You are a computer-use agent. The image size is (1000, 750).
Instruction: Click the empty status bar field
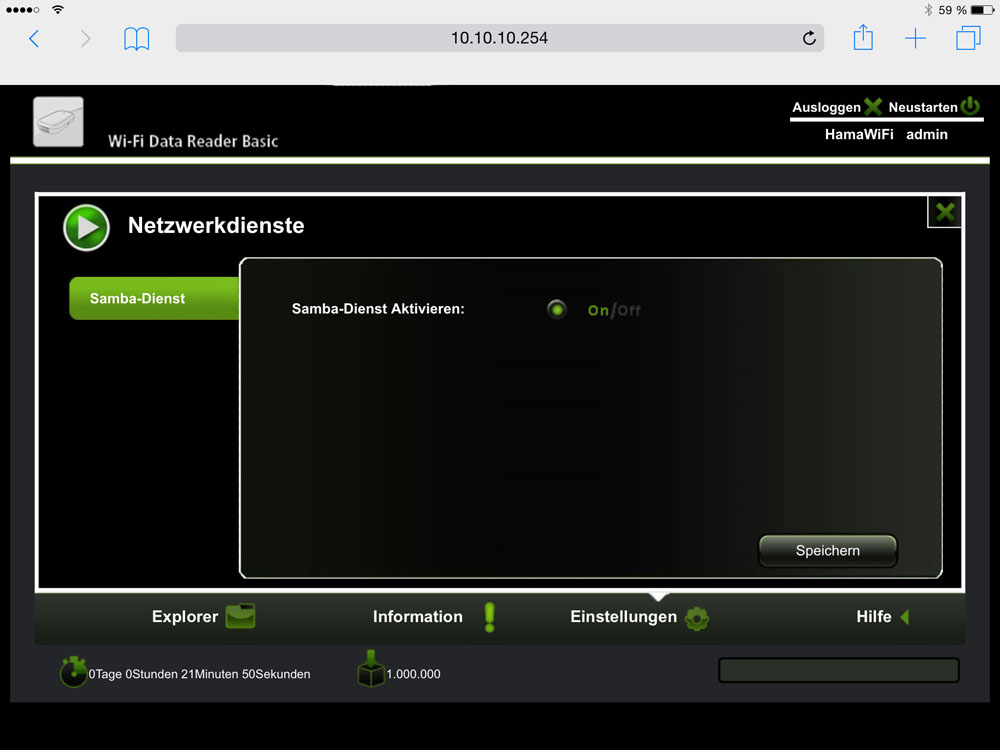point(839,670)
